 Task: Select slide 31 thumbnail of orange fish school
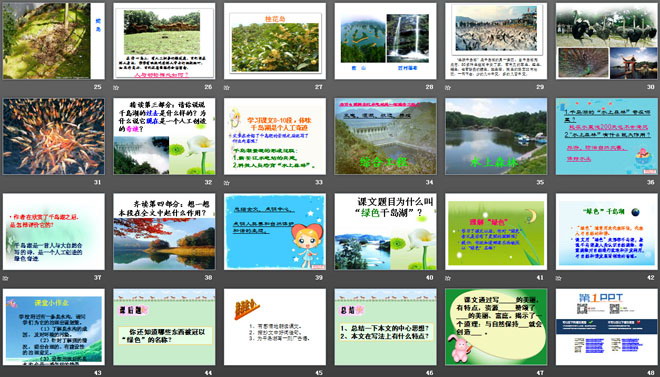[x=53, y=136]
